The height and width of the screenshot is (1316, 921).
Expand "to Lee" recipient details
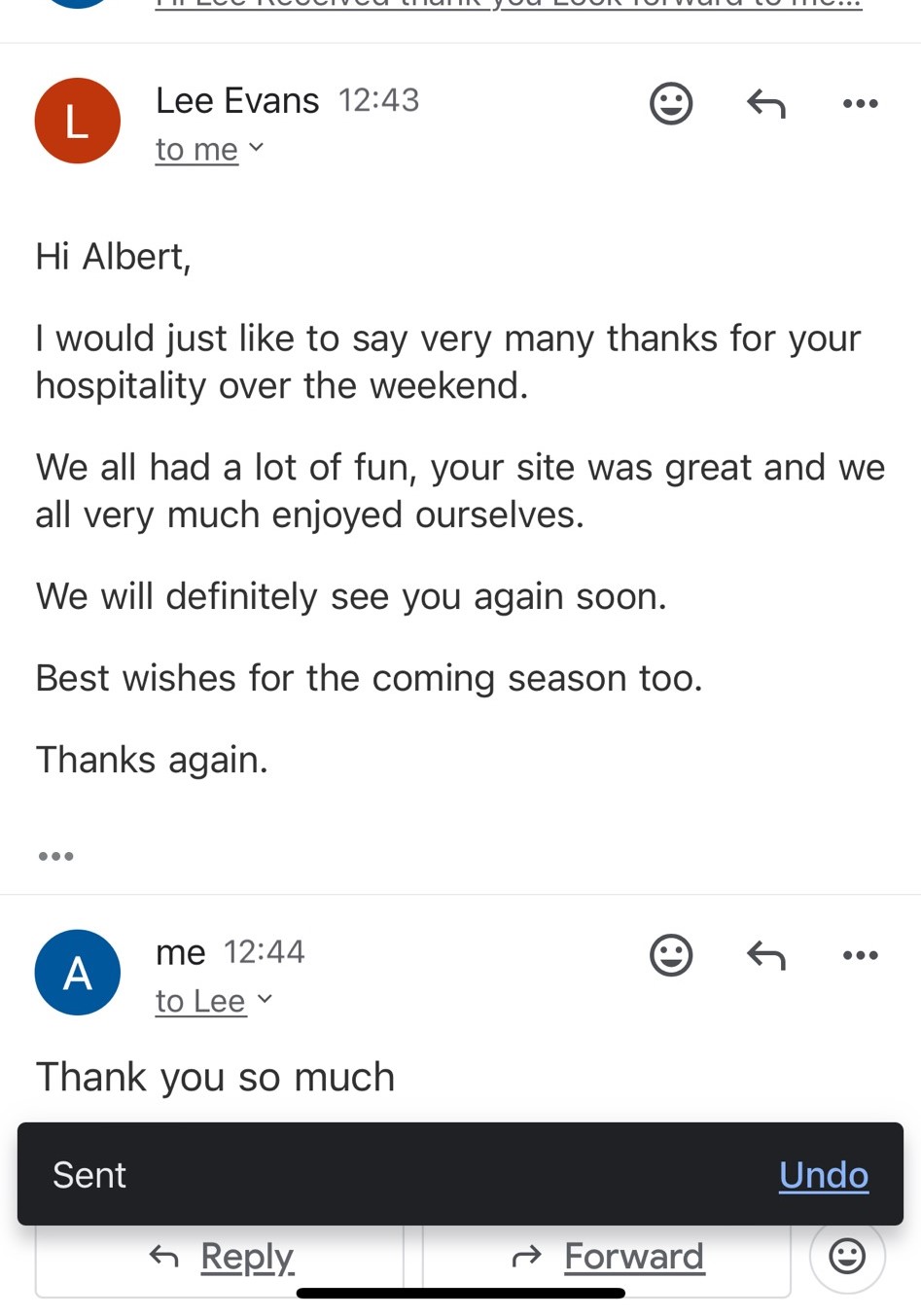click(213, 1001)
